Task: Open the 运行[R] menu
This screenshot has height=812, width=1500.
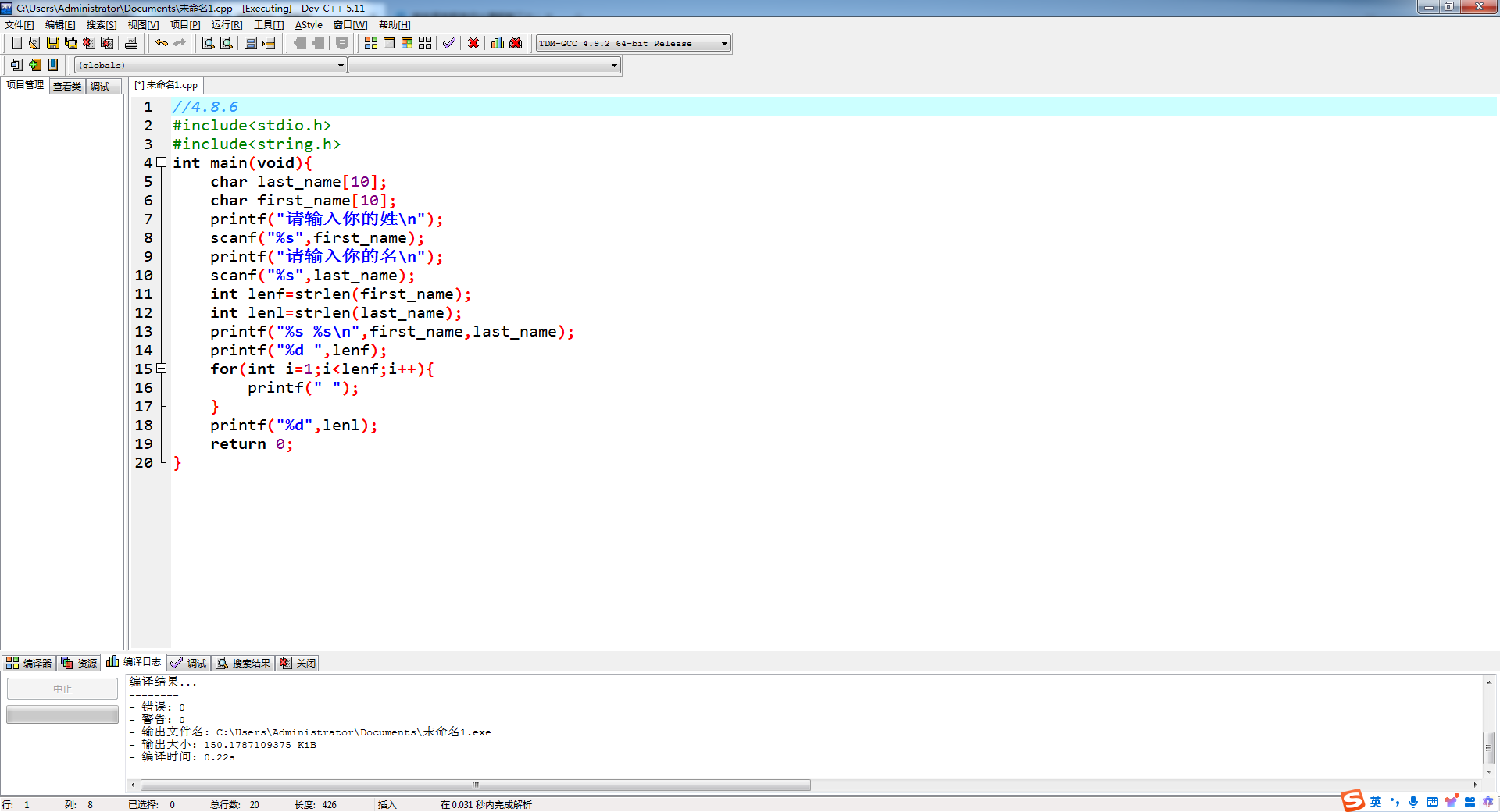Action: tap(227, 25)
